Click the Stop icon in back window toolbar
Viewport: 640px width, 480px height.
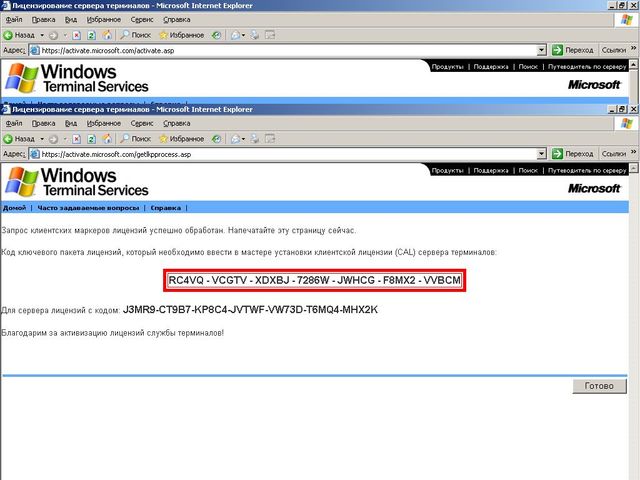click(76, 35)
